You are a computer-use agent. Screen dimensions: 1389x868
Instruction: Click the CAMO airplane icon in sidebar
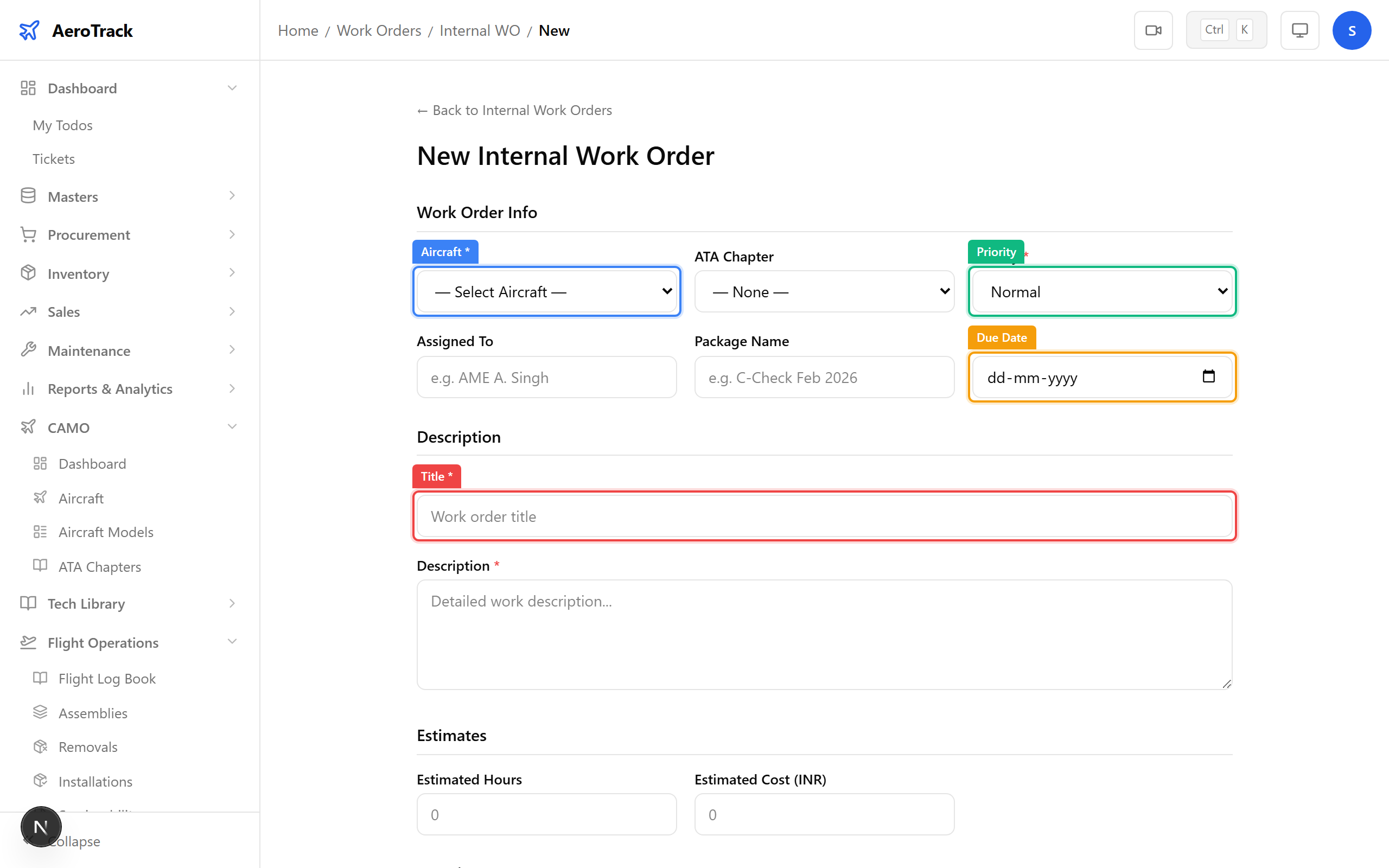[28, 427]
